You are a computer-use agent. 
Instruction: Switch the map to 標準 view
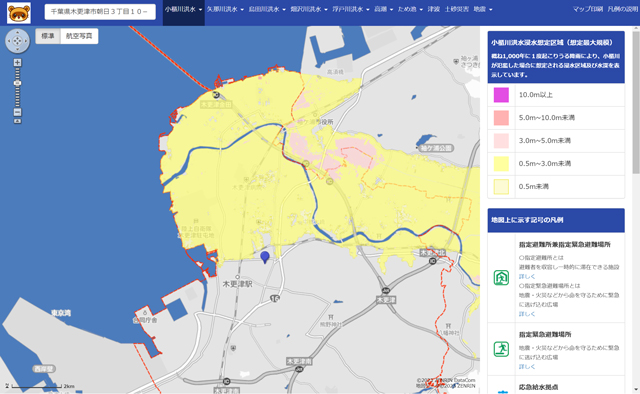point(48,36)
